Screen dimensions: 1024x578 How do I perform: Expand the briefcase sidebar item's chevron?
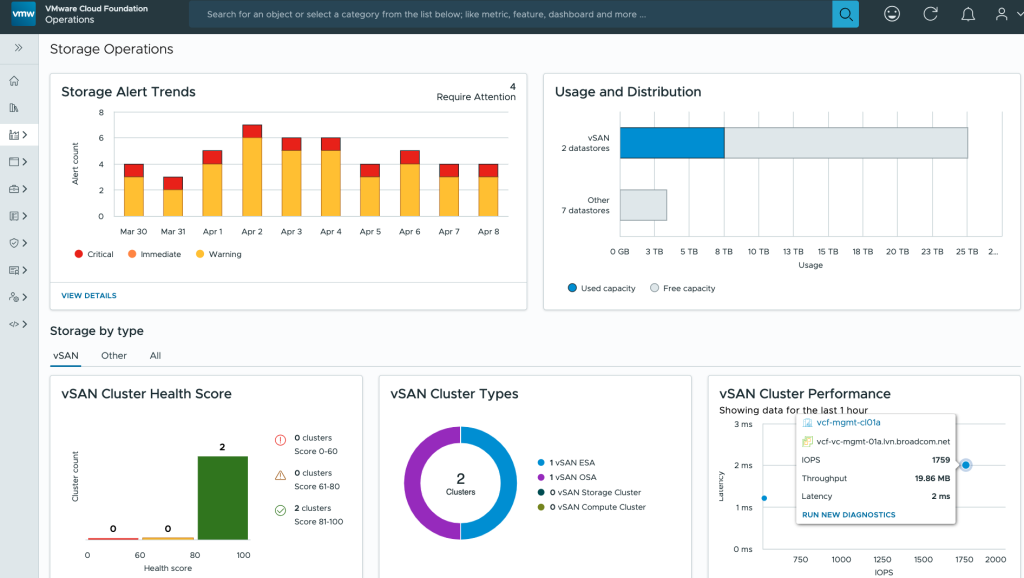tap(24, 189)
